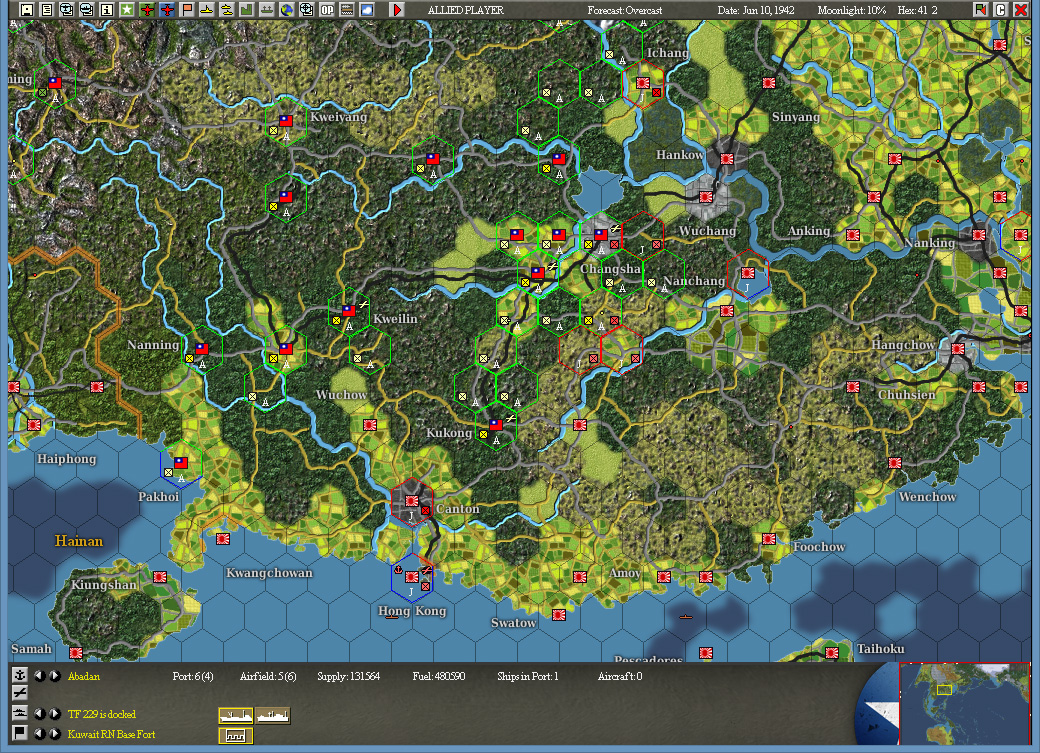Select the Japanese base at Nanking

tap(979, 235)
